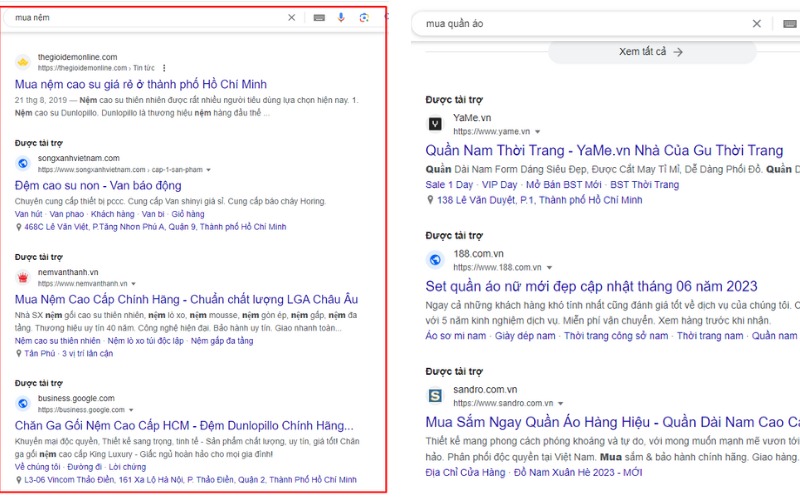This screenshot has height=500, width=800.
Task: Open dropdown arrow beside yame.com.vn URL
Action: pos(537,131)
